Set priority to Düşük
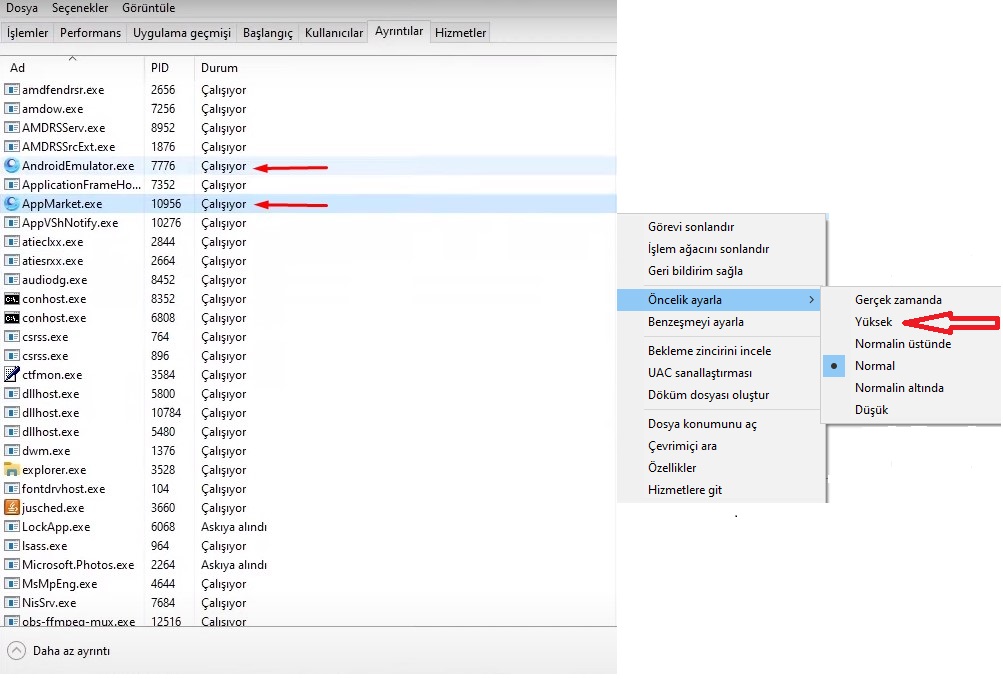1003x679 pixels. click(x=871, y=410)
